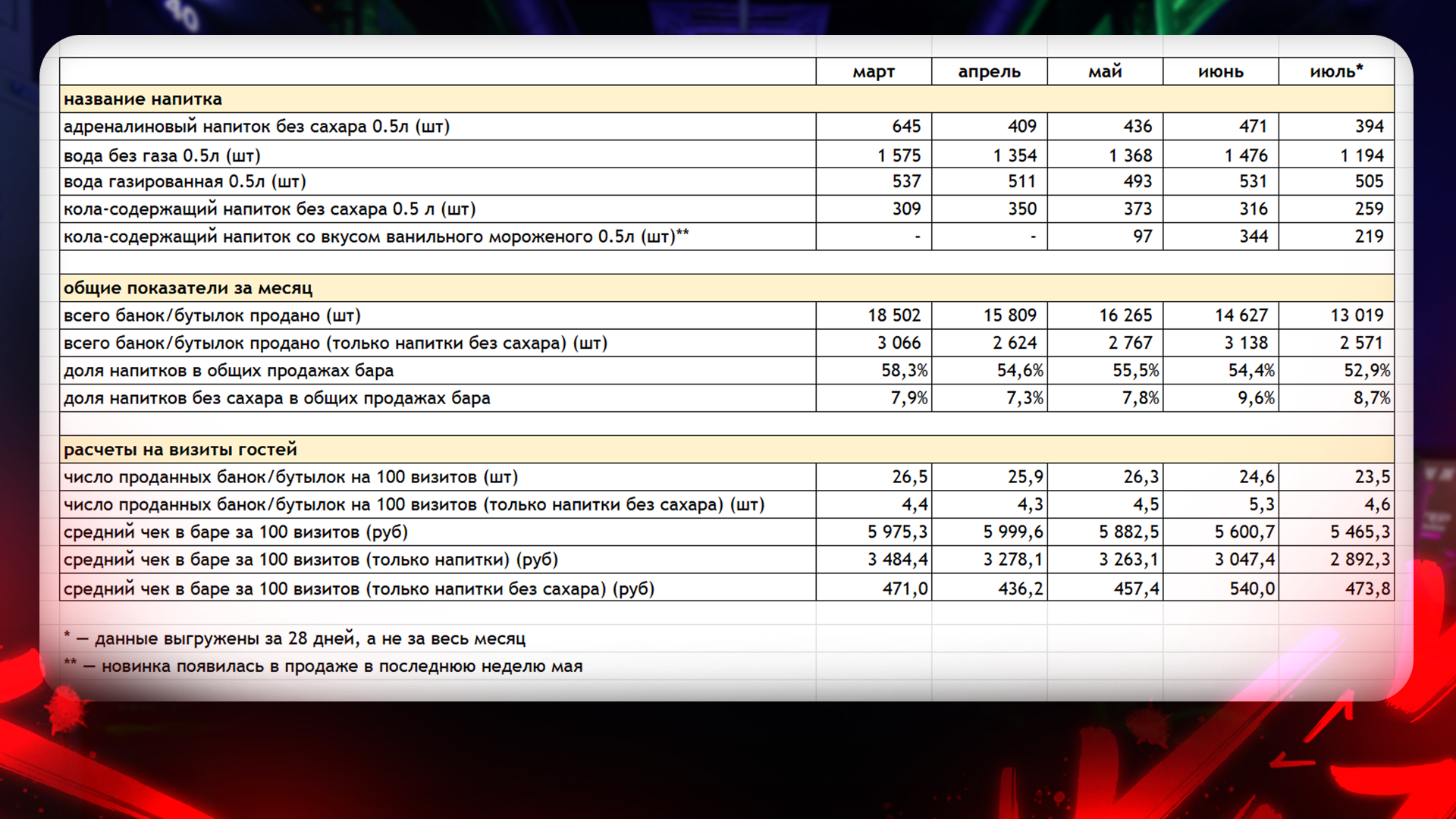The height and width of the screenshot is (819, 1456).
Task: Select the cell with value 7,3%
Action: pos(990,398)
